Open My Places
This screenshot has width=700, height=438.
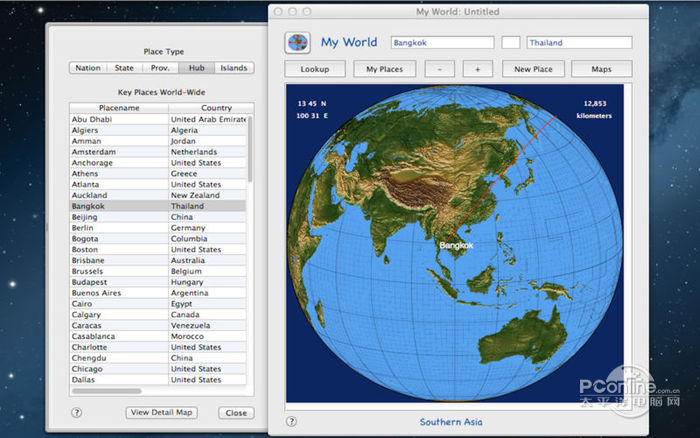click(x=384, y=69)
